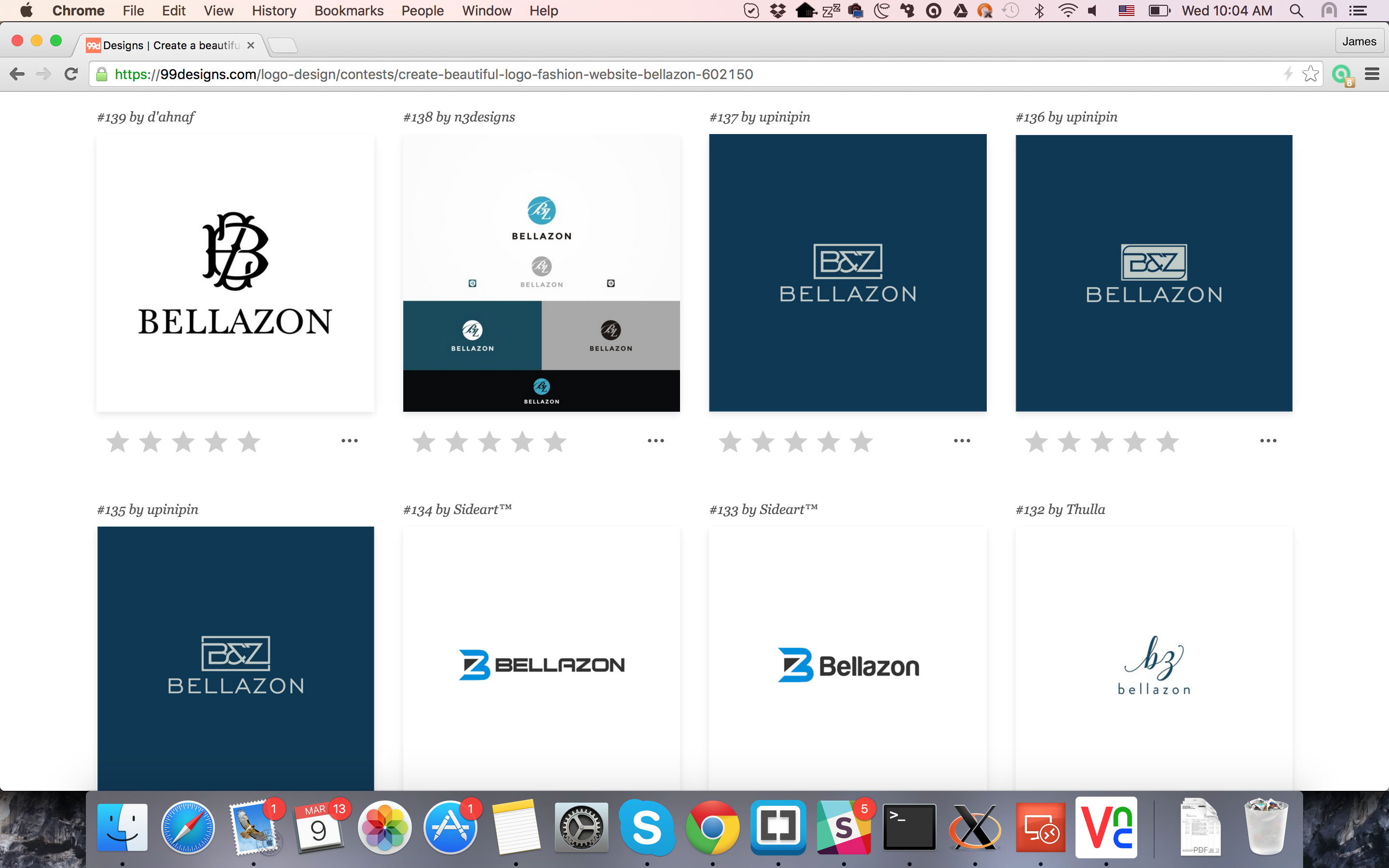Click the Grammarly extension icon
The image size is (1389, 868).
pos(1341,75)
